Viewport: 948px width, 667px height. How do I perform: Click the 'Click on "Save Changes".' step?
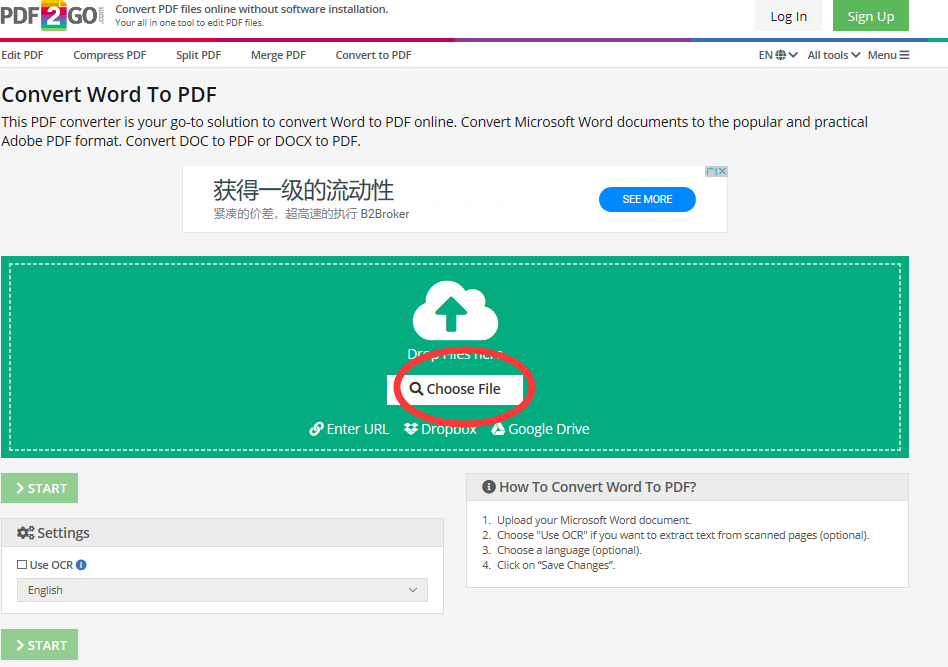pos(556,565)
